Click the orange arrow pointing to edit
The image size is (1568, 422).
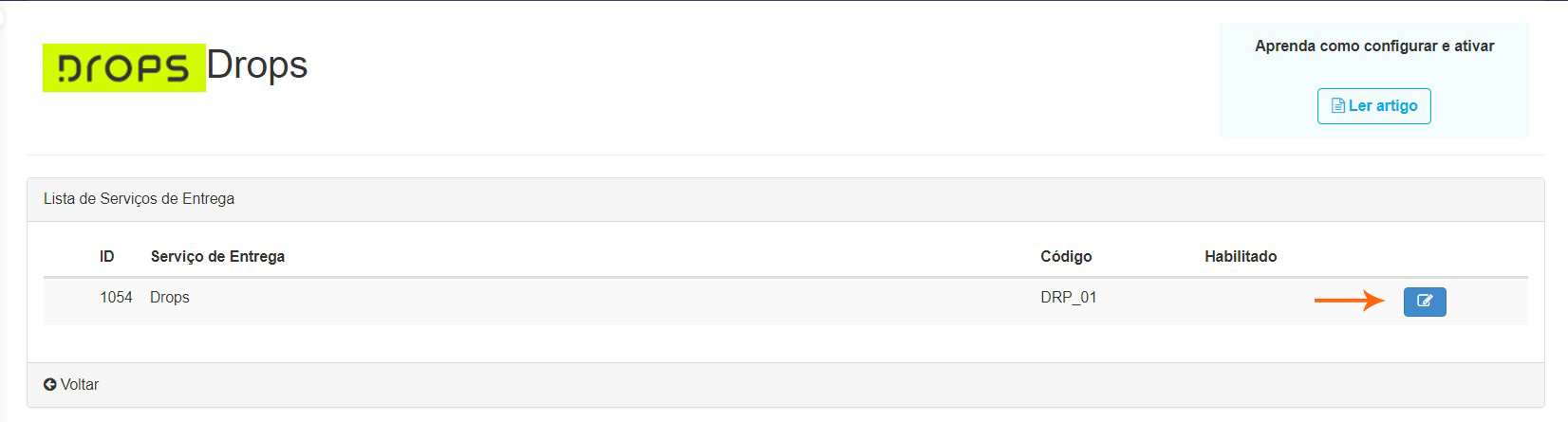click(1349, 301)
